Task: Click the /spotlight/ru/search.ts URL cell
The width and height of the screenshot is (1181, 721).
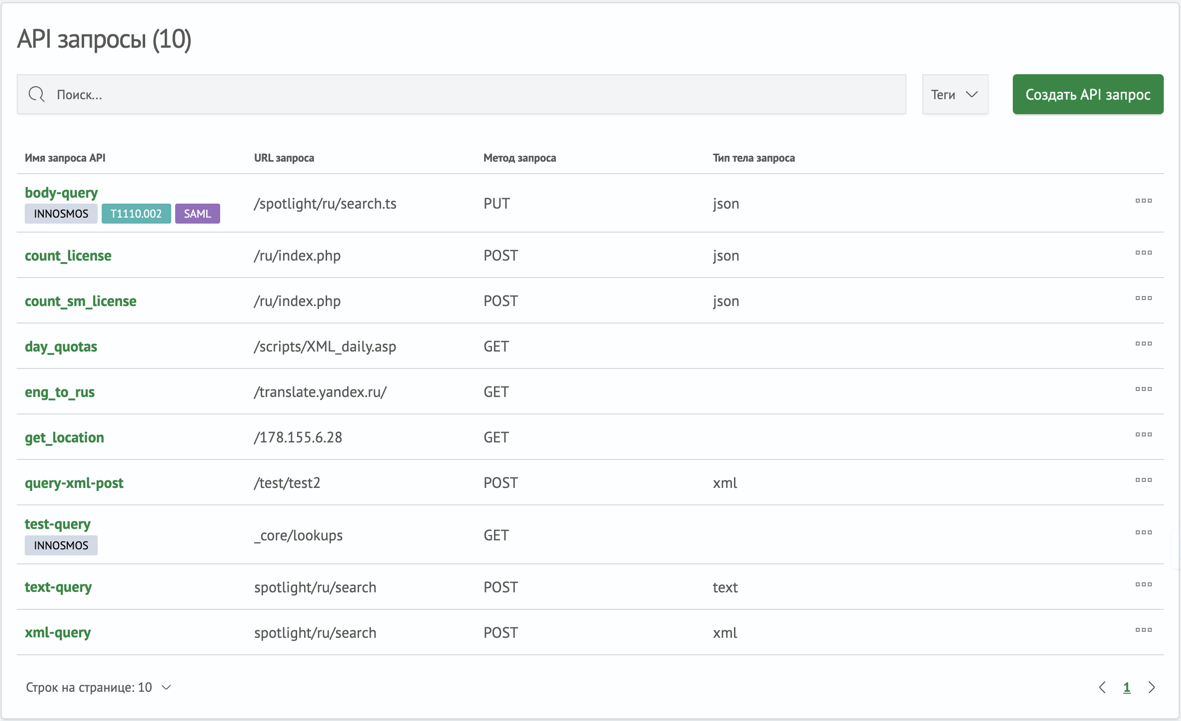Action: [325, 203]
